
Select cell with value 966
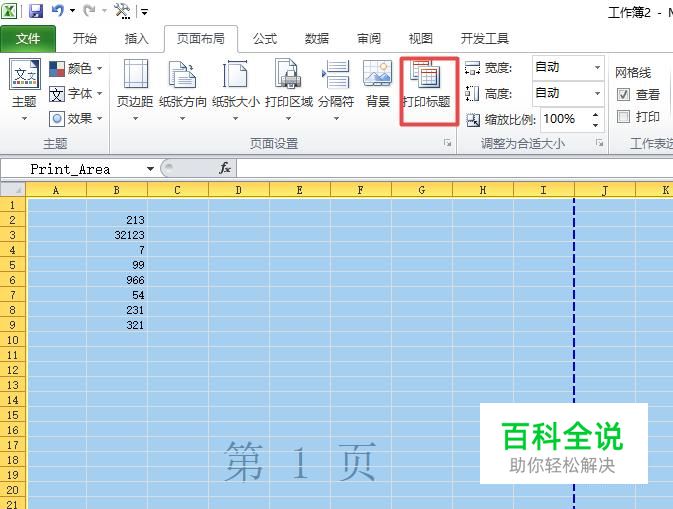point(117,280)
